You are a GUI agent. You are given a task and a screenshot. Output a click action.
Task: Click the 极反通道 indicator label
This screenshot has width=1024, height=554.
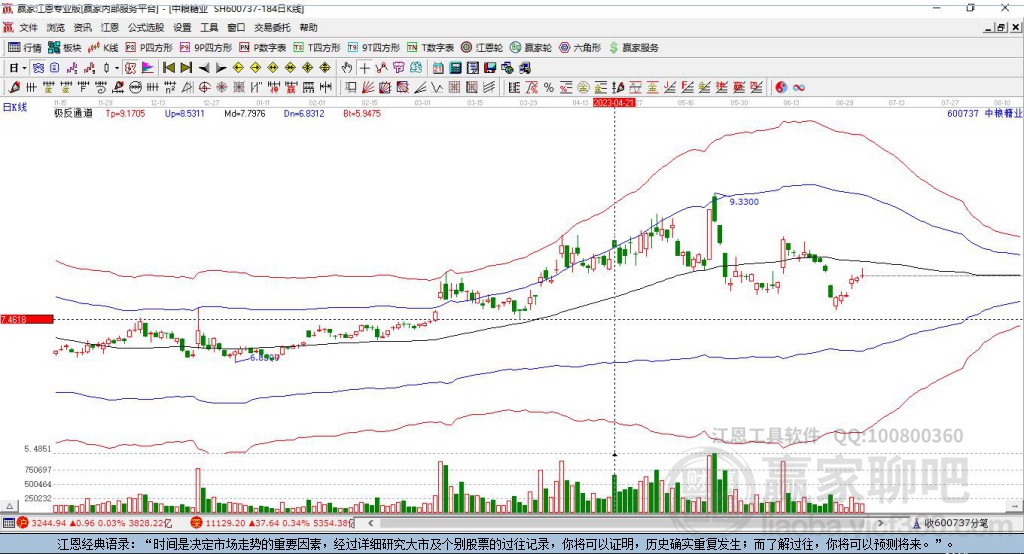click(73, 113)
